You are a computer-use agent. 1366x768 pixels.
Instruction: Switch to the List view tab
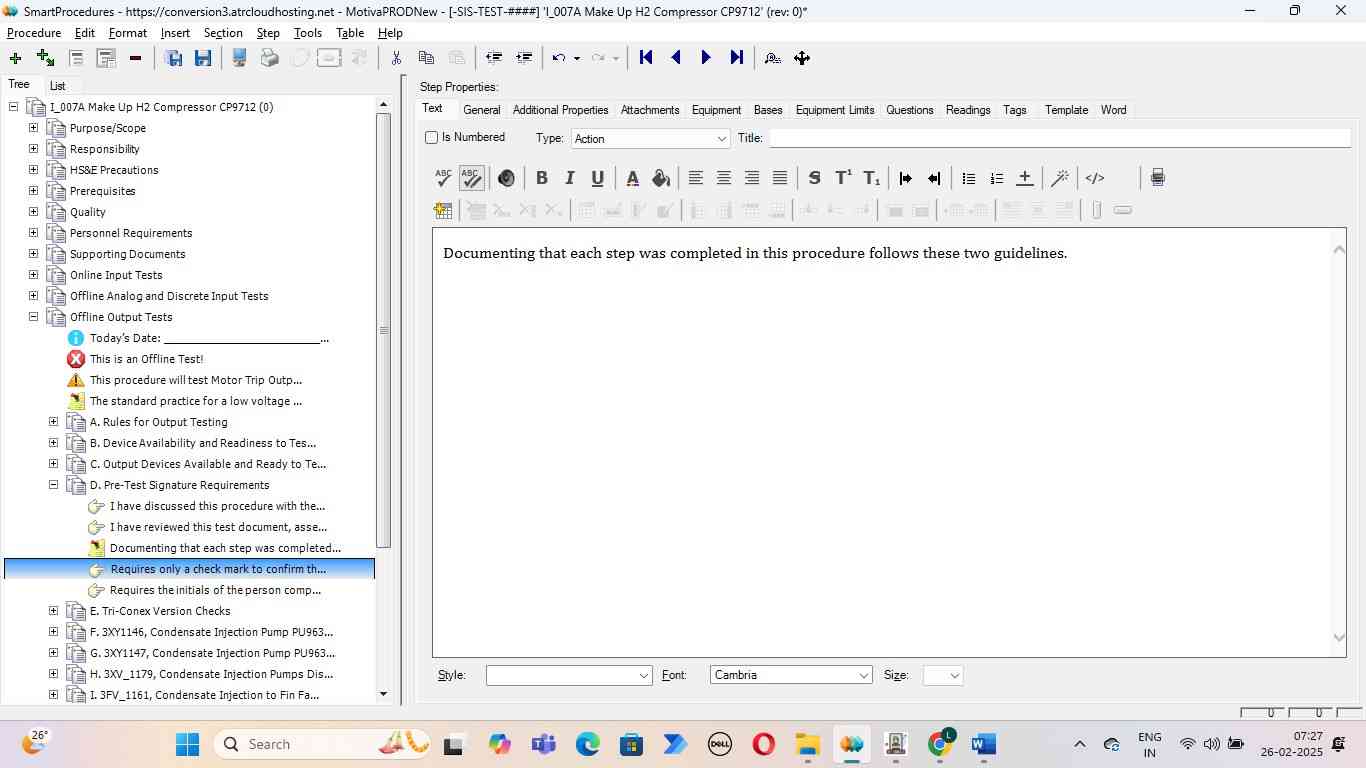pos(58,86)
